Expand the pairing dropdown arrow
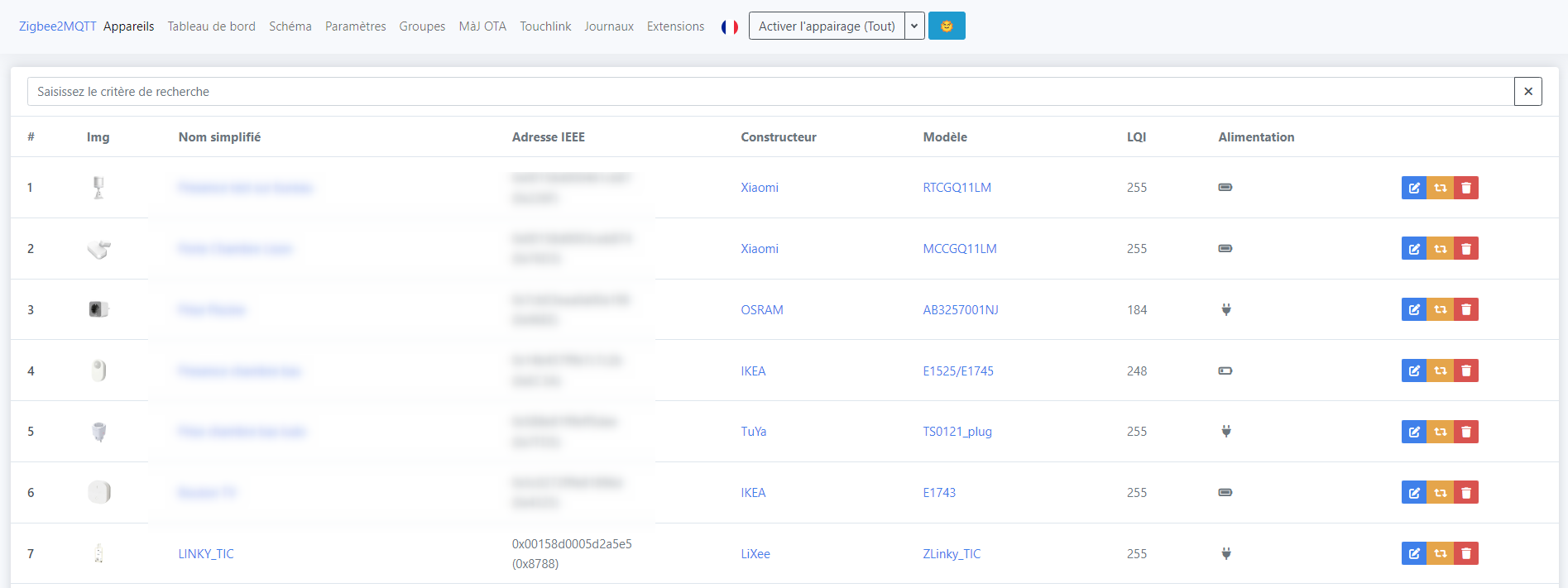 [914, 26]
